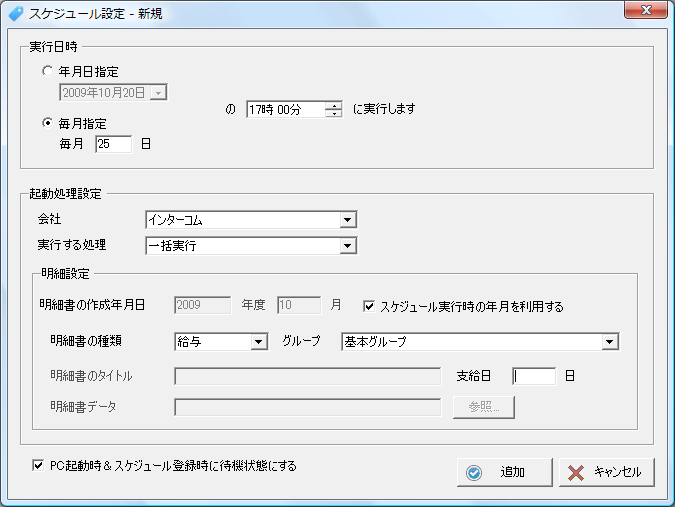Toggle PC起動時＆スケジュール登録時 standby checkbox
Screen dimensions: 675x507
tap(38, 465)
